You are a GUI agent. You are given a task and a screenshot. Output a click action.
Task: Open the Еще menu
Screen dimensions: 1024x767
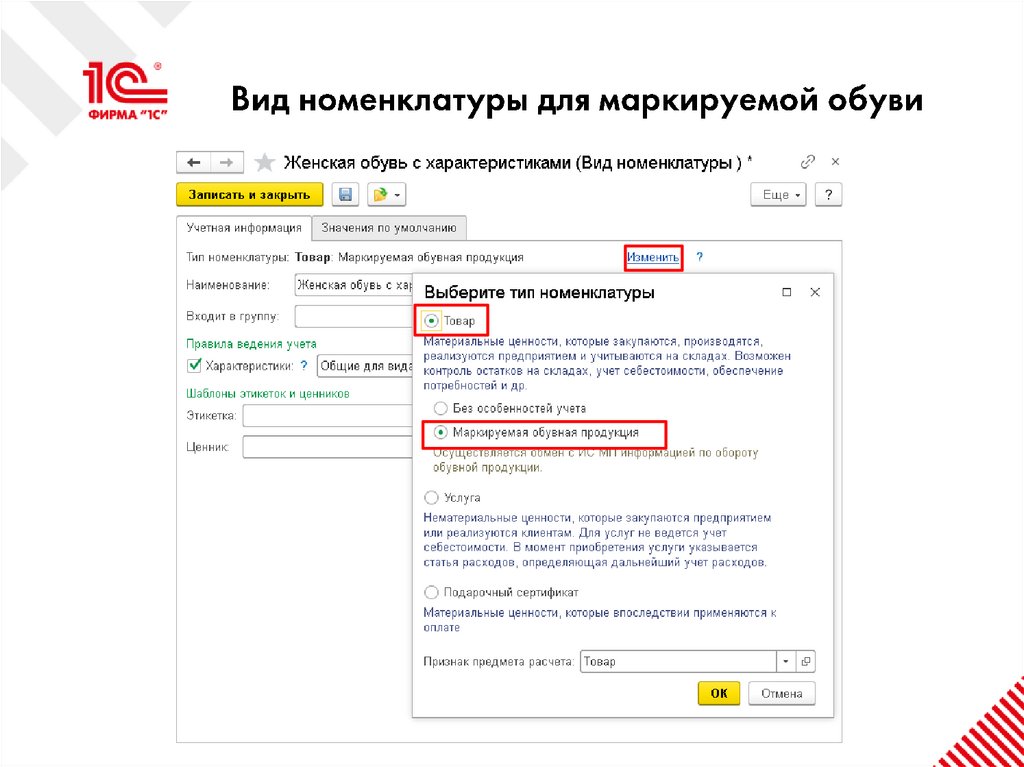pos(780,195)
